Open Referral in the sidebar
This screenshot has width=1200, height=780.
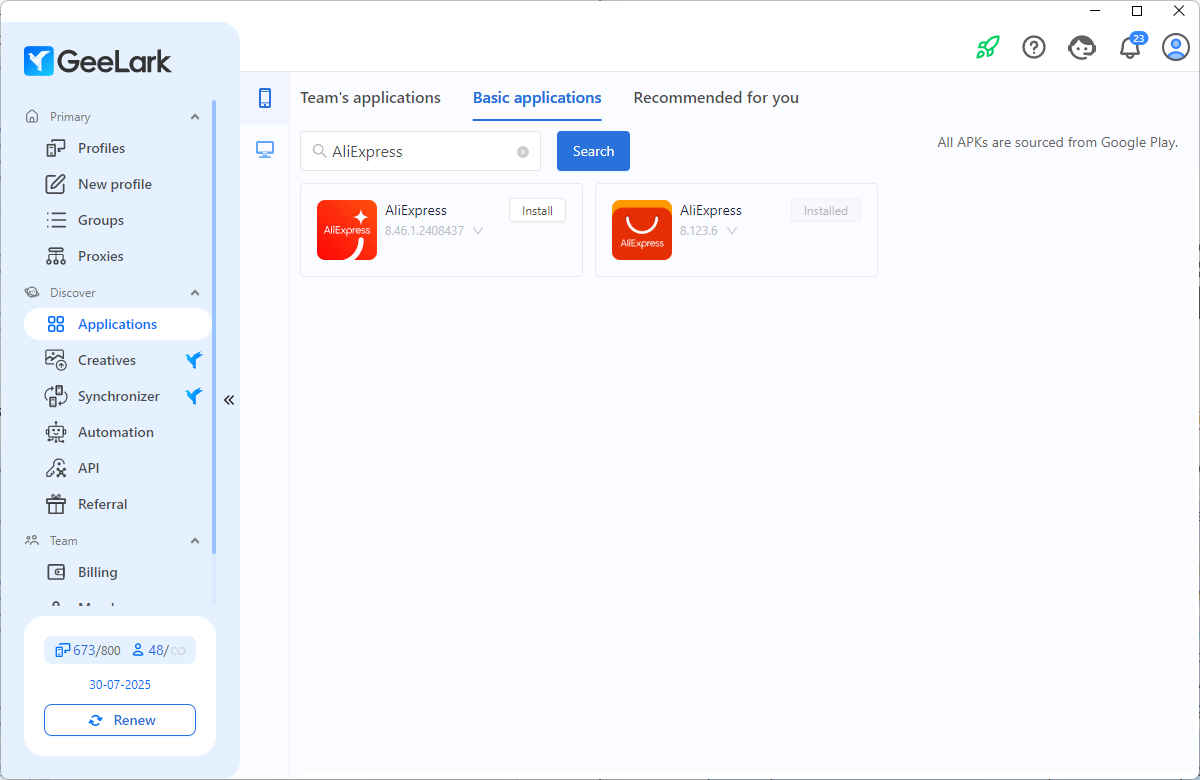point(118,504)
